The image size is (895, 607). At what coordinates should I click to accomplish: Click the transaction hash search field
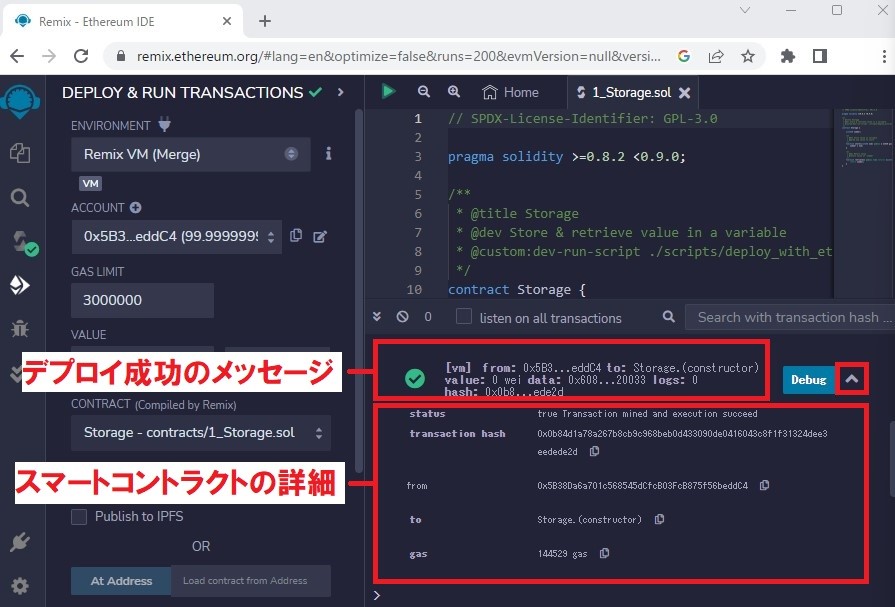pyautogui.click(x=790, y=317)
